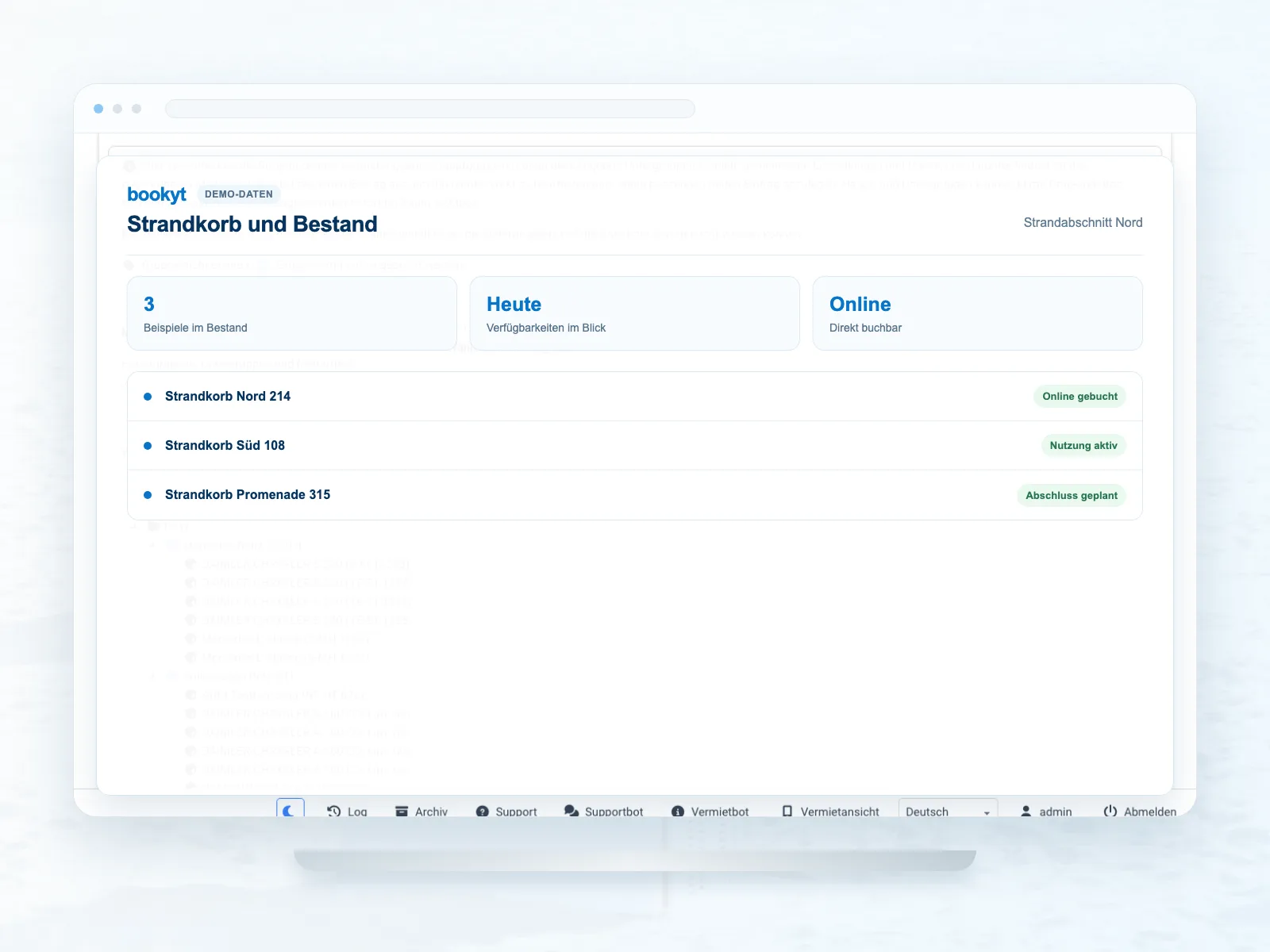The image size is (1270, 952).
Task: Toggle dark mode with the moon icon
Action: (x=290, y=810)
